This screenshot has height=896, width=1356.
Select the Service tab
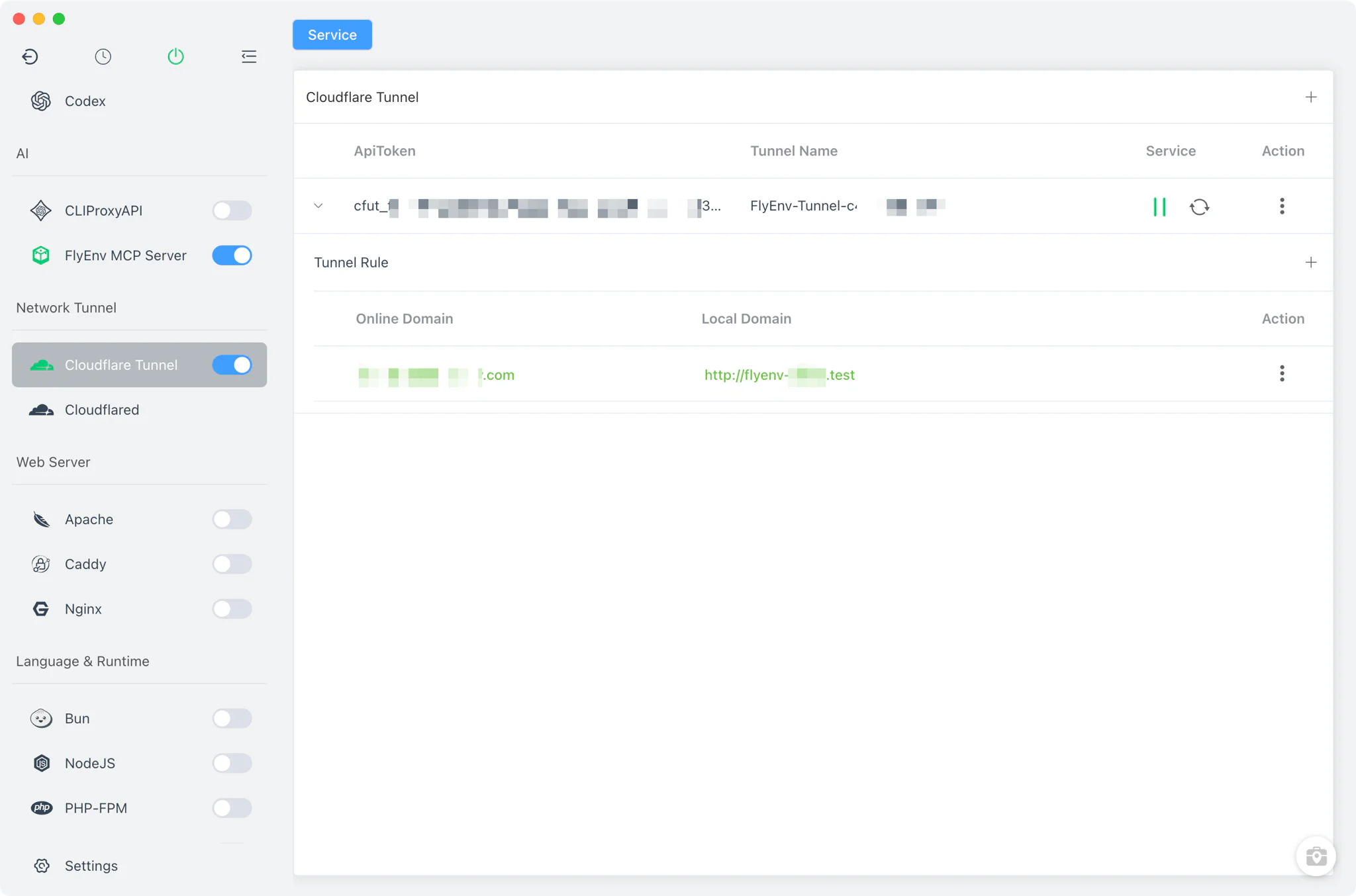pos(332,34)
